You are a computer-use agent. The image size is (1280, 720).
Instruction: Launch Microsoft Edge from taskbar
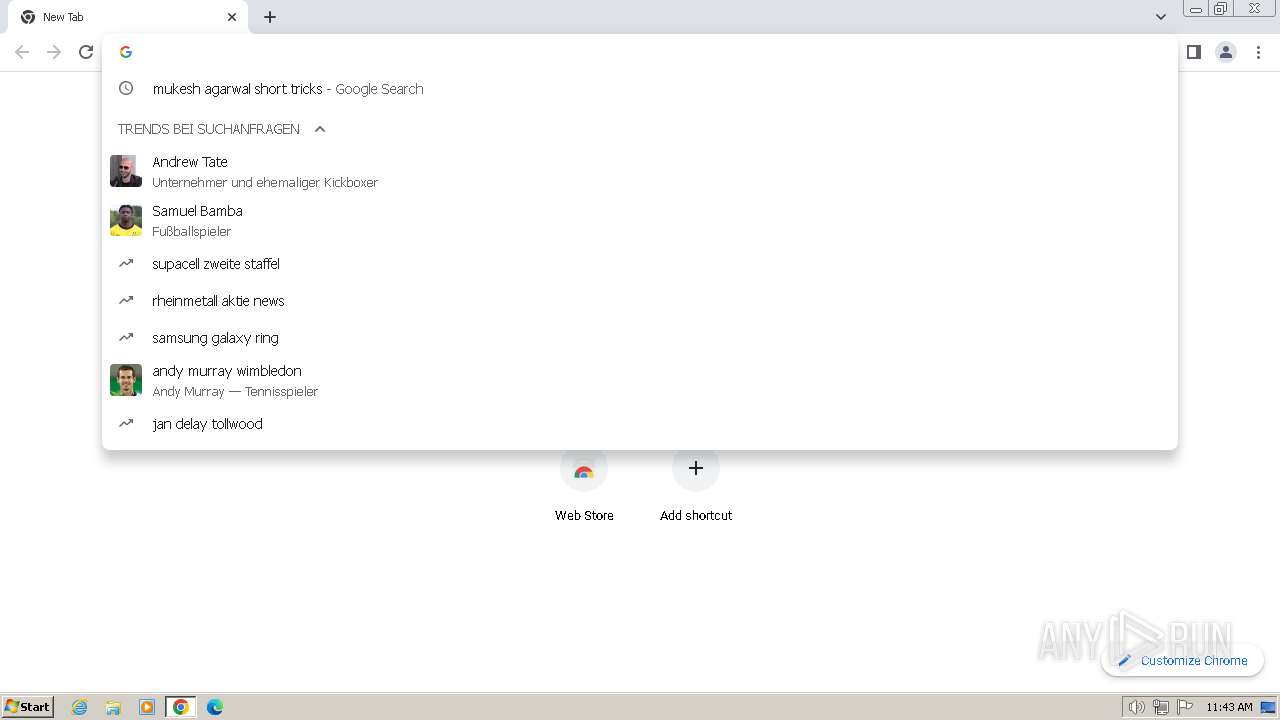click(x=215, y=707)
